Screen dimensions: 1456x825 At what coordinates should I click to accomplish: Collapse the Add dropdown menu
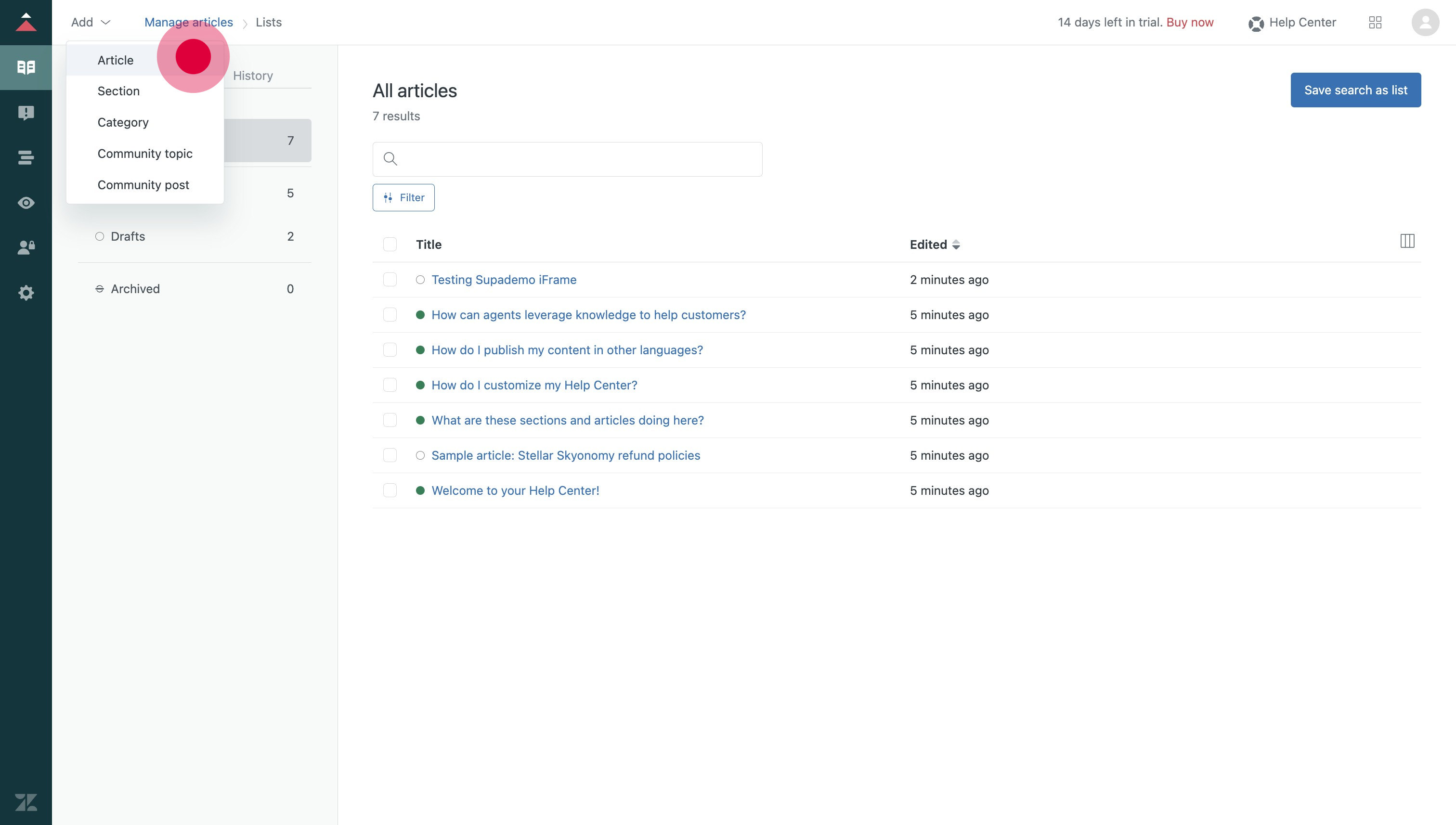click(90, 23)
